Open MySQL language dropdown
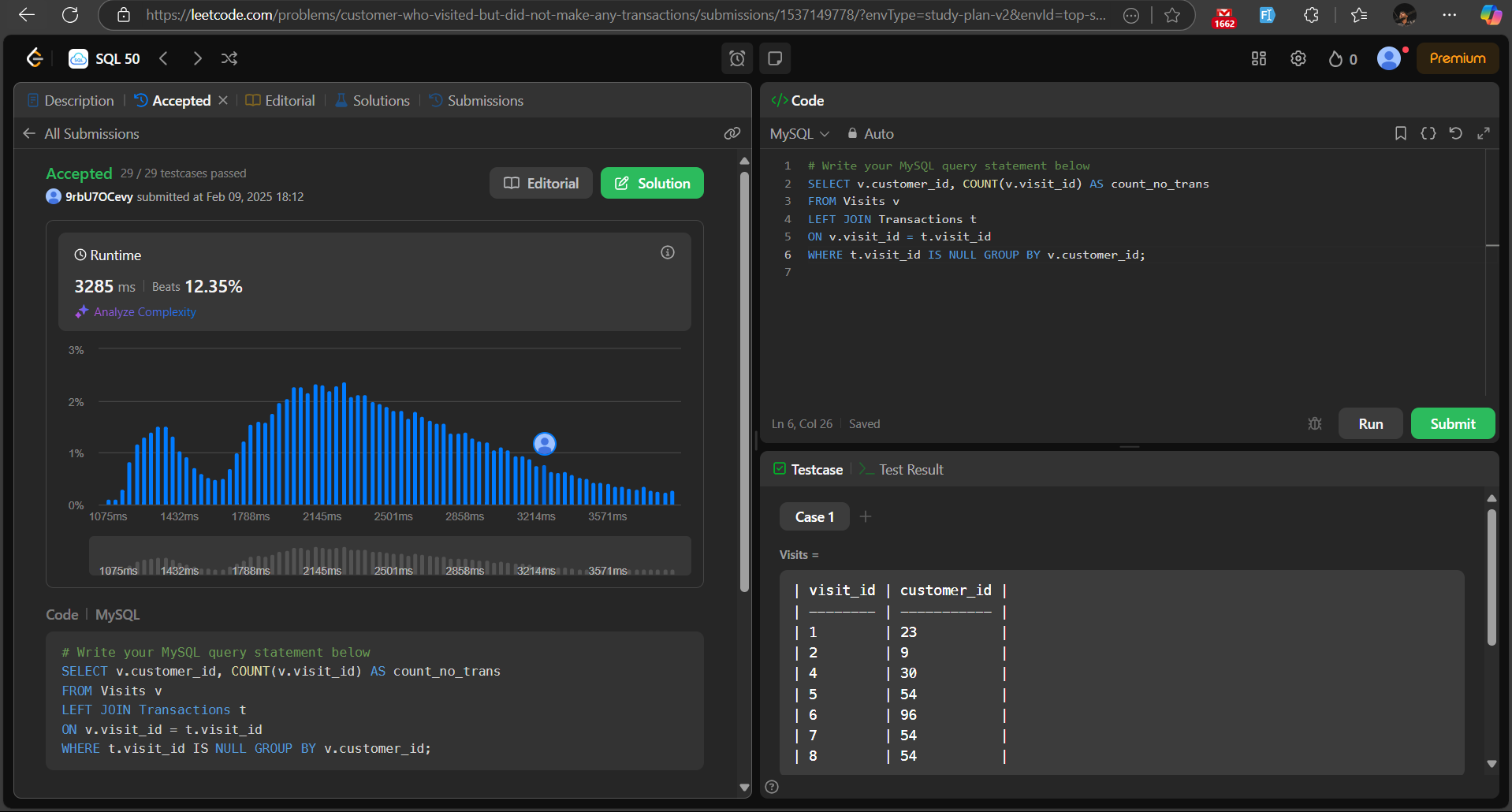This screenshot has height=812, width=1512. point(799,134)
